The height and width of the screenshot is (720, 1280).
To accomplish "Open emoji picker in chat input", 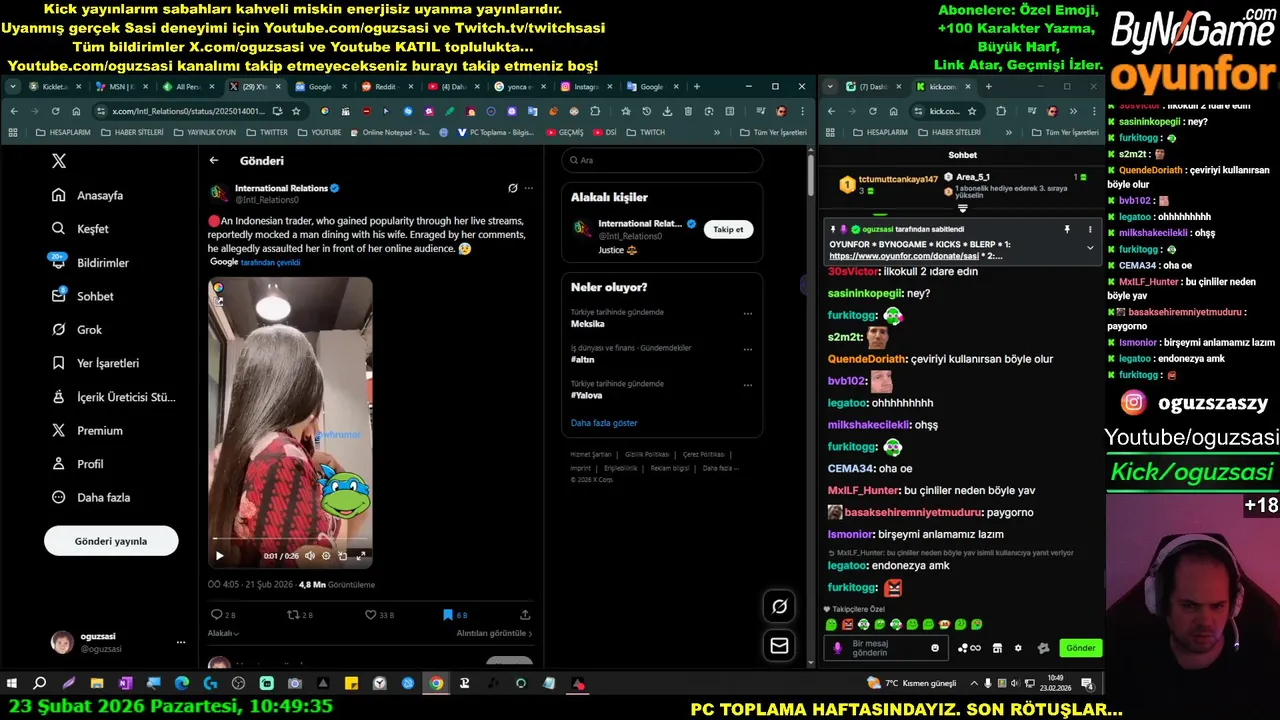I will (935, 648).
